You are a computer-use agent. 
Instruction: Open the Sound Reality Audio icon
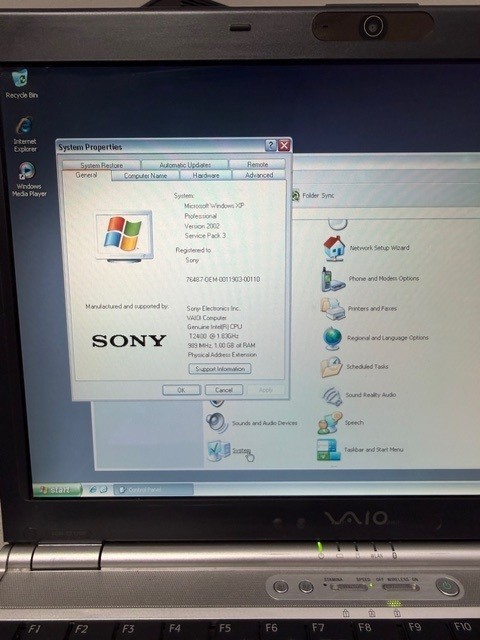coord(331,396)
